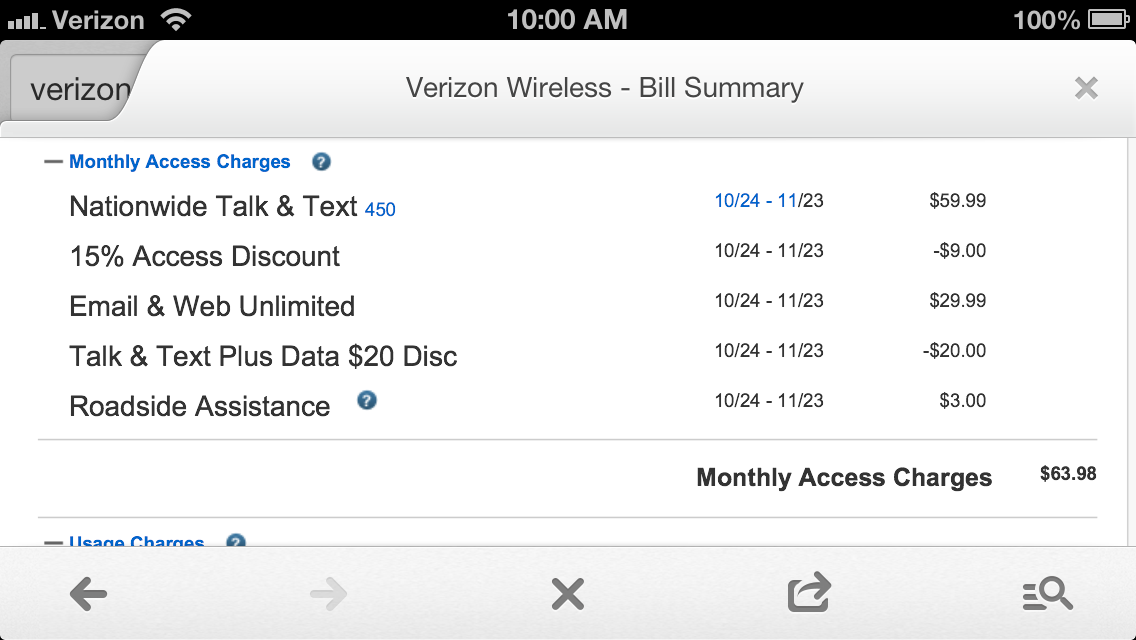This screenshot has height=640, width=1136.
Task: Close the Bill Summary page with X
Action: click(x=1086, y=88)
